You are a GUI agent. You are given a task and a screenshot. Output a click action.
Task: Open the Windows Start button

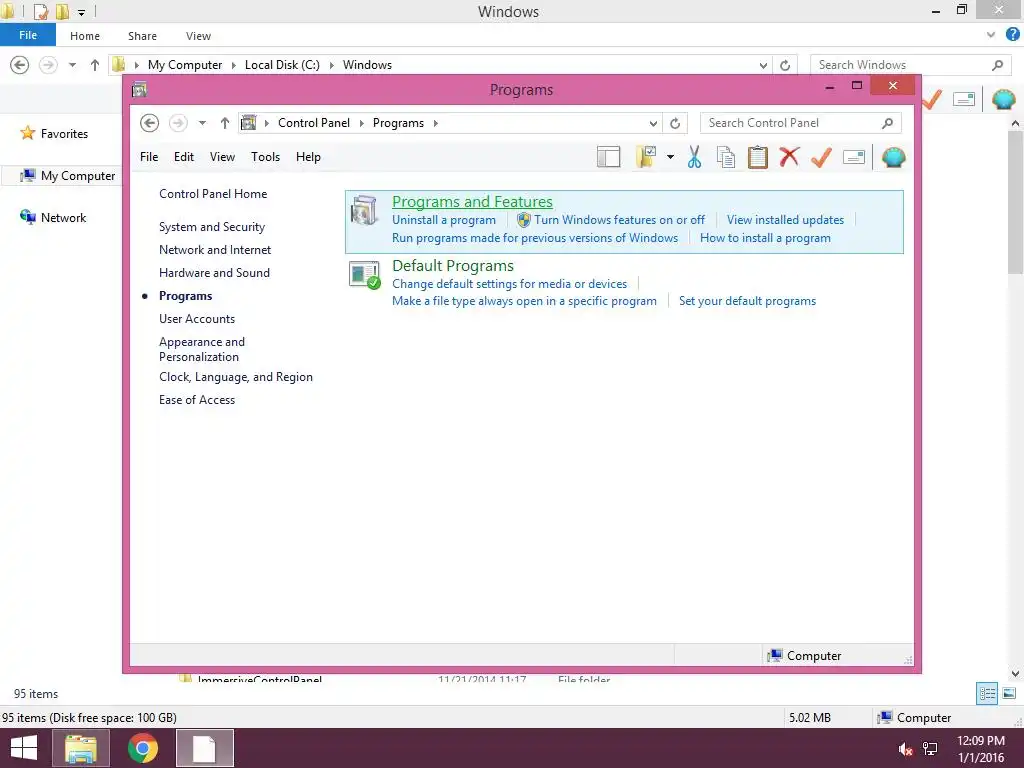click(24, 748)
